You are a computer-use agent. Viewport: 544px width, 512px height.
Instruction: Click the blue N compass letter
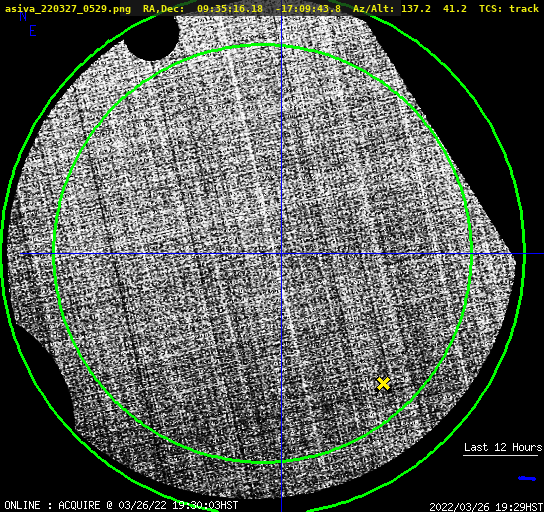pyautogui.click(x=23, y=16)
